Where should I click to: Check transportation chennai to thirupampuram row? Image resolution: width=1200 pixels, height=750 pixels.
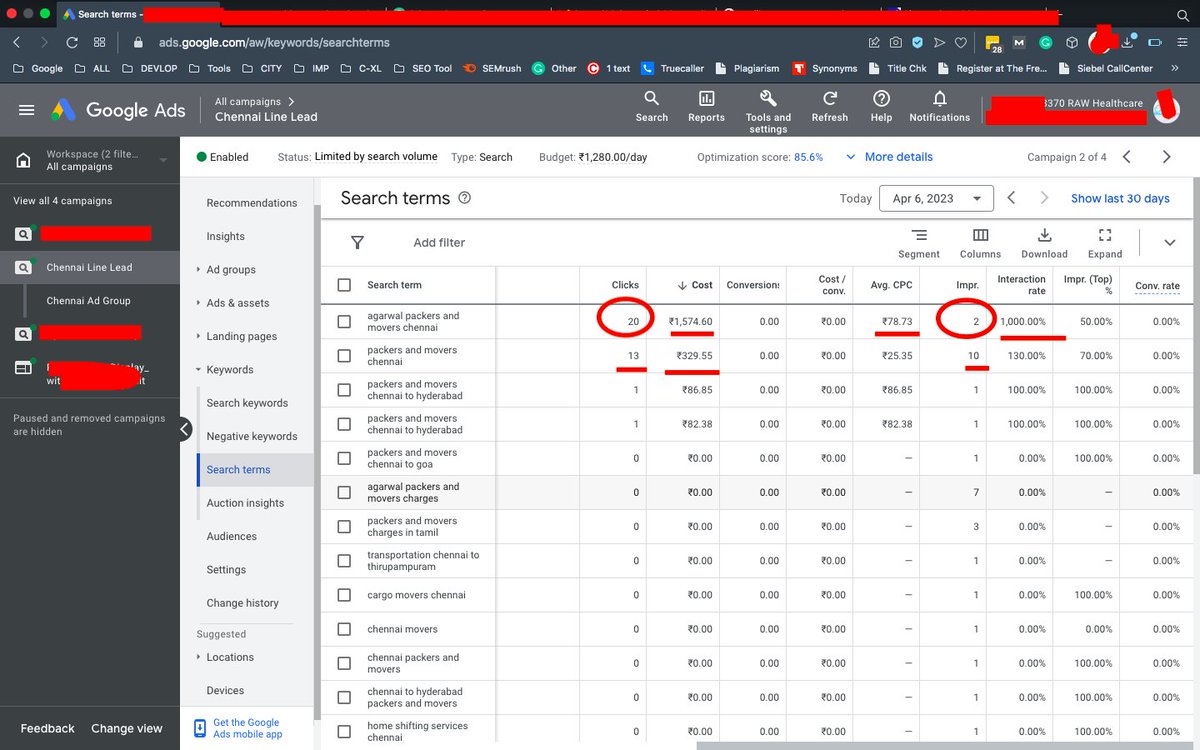point(344,561)
